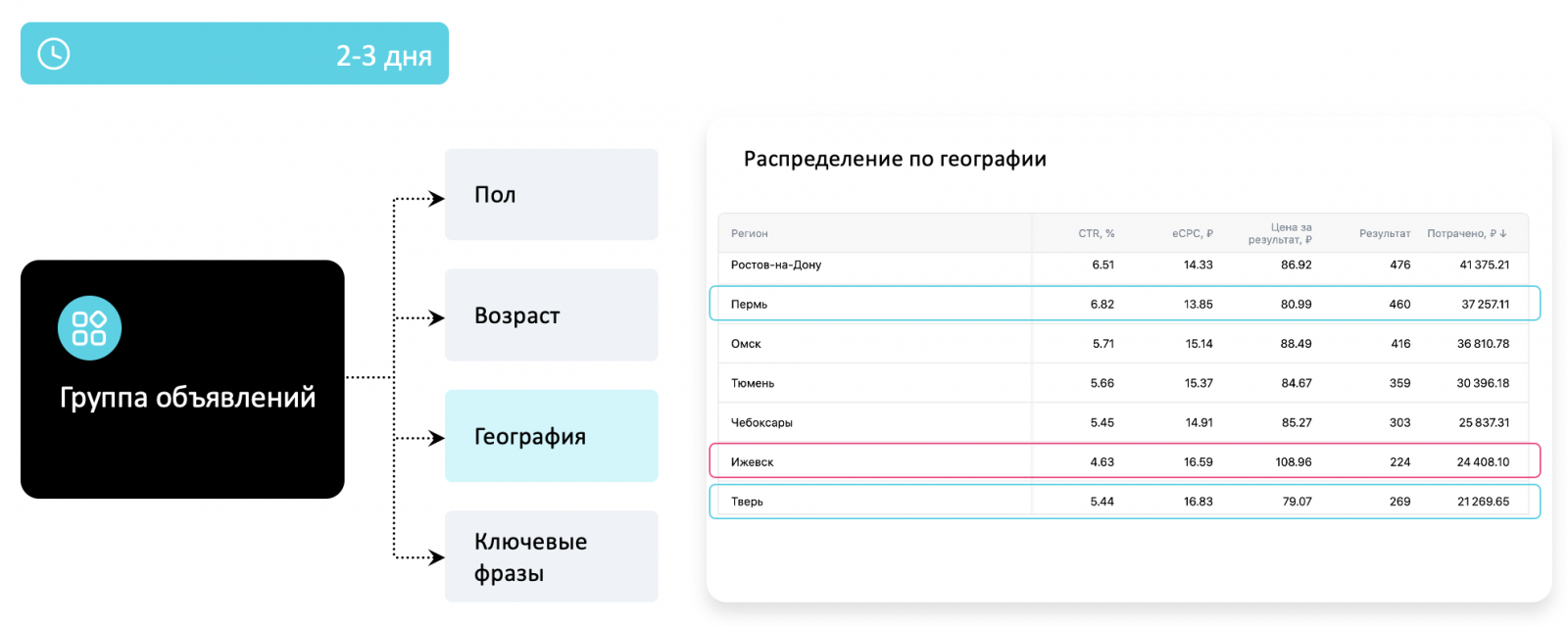Select the Возраст targeting box

pyautogui.click(x=551, y=315)
